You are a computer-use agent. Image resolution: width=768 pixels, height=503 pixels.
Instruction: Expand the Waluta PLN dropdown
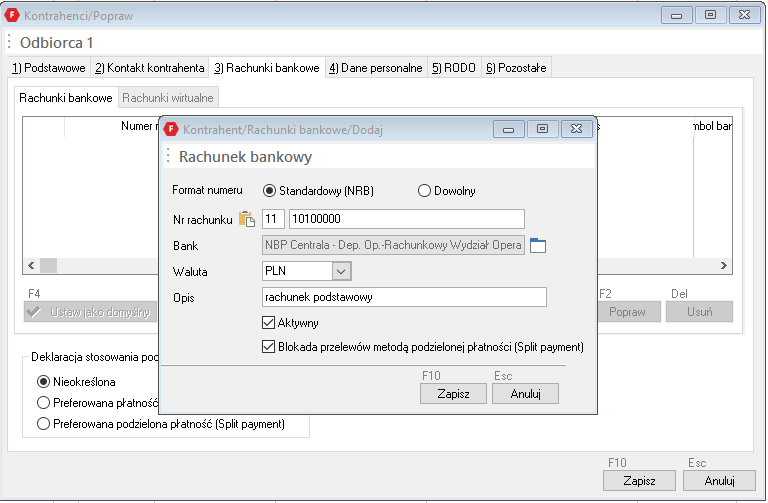click(341, 271)
